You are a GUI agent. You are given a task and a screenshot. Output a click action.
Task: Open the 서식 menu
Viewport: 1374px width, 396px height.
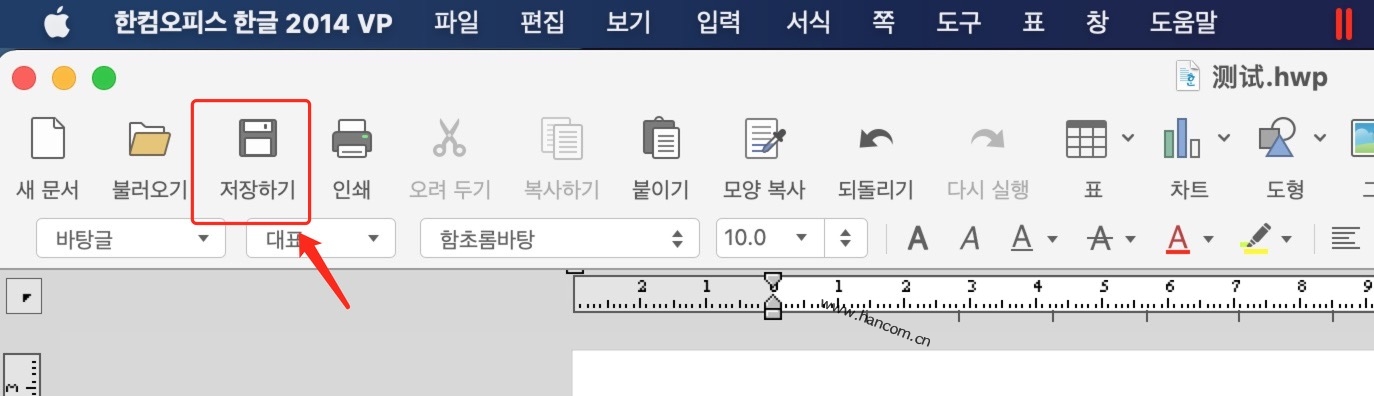[x=808, y=21]
